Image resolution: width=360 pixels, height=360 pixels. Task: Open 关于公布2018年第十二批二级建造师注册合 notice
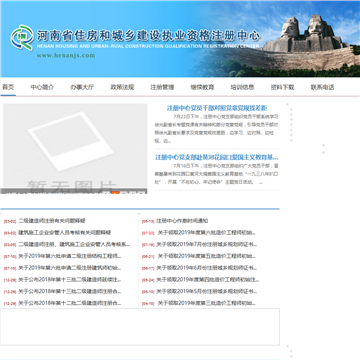70,303
